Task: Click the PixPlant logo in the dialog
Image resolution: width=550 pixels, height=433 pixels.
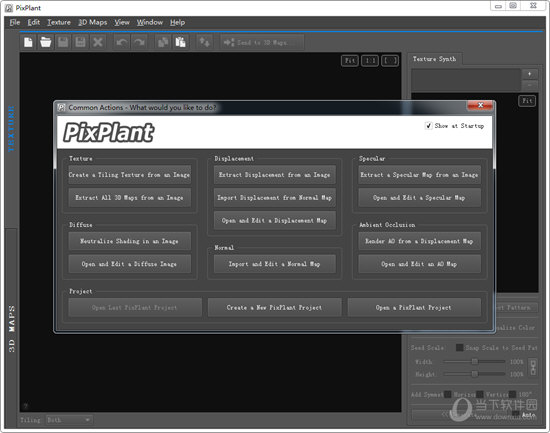Action: [108, 133]
